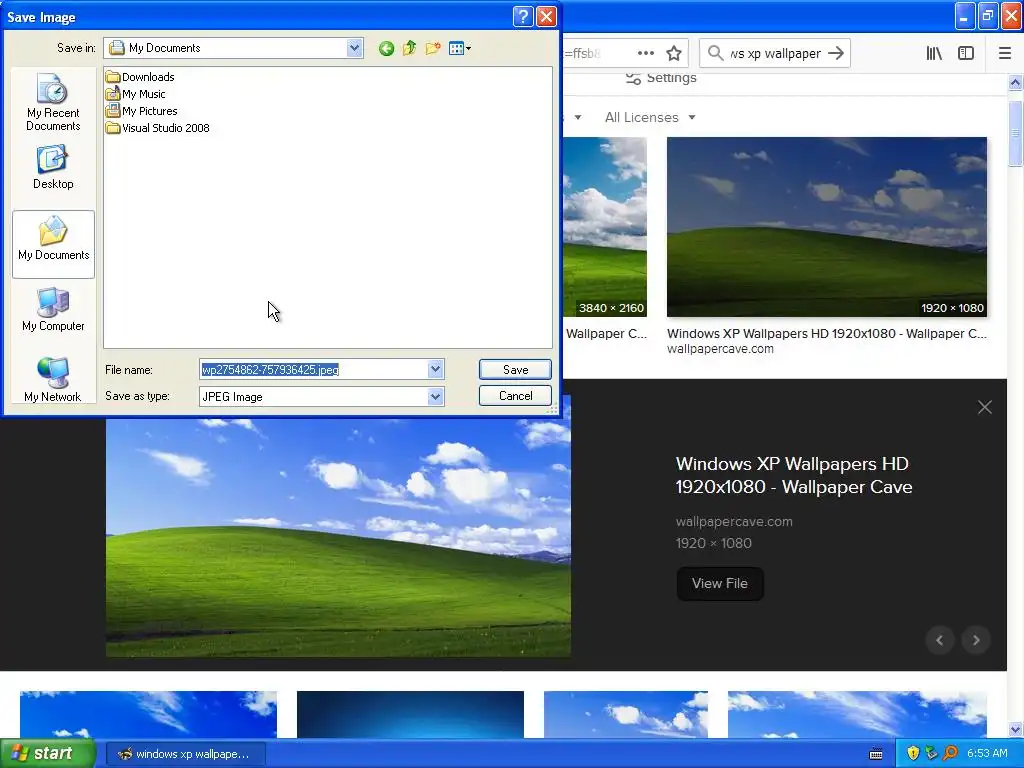Open browser page actions three-dot menu
Image resolution: width=1024 pixels, height=768 pixels.
[x=645, y=53]
